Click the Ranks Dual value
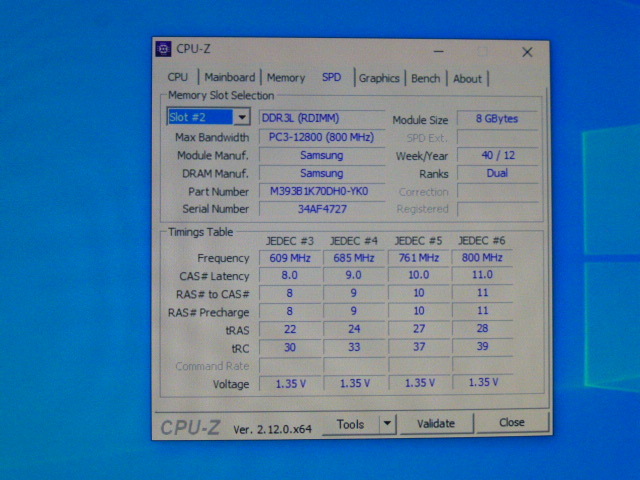The image size is (640, 480). (497, 173)
